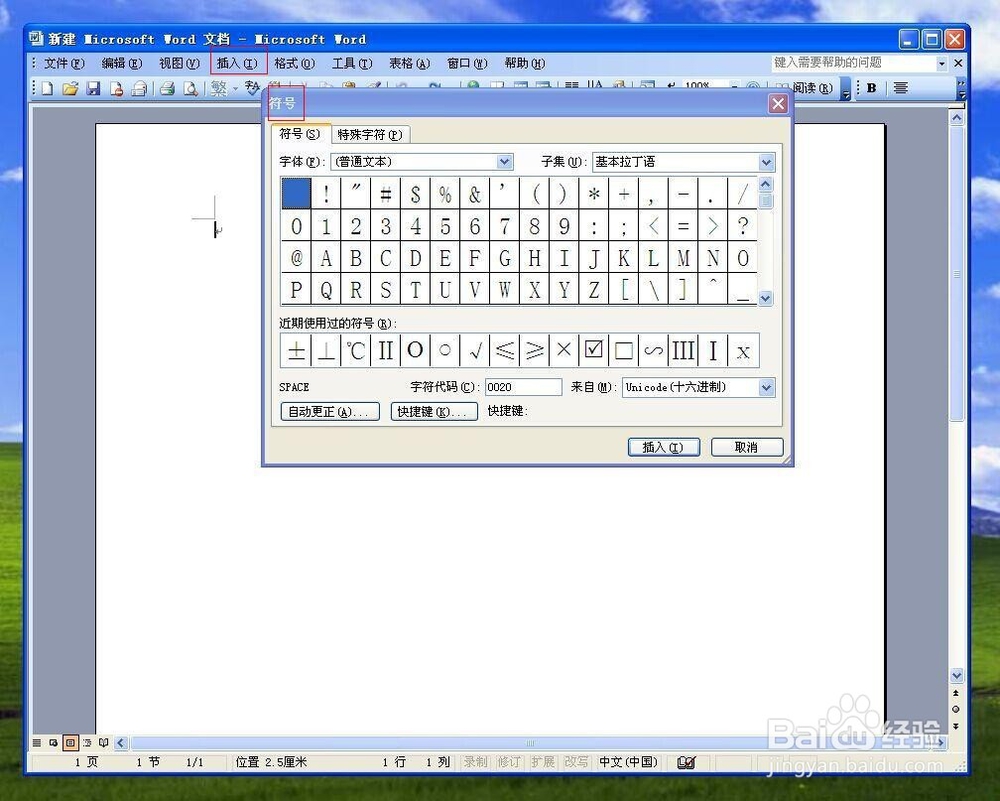Click the Open file folder icon

pos(70,88)
